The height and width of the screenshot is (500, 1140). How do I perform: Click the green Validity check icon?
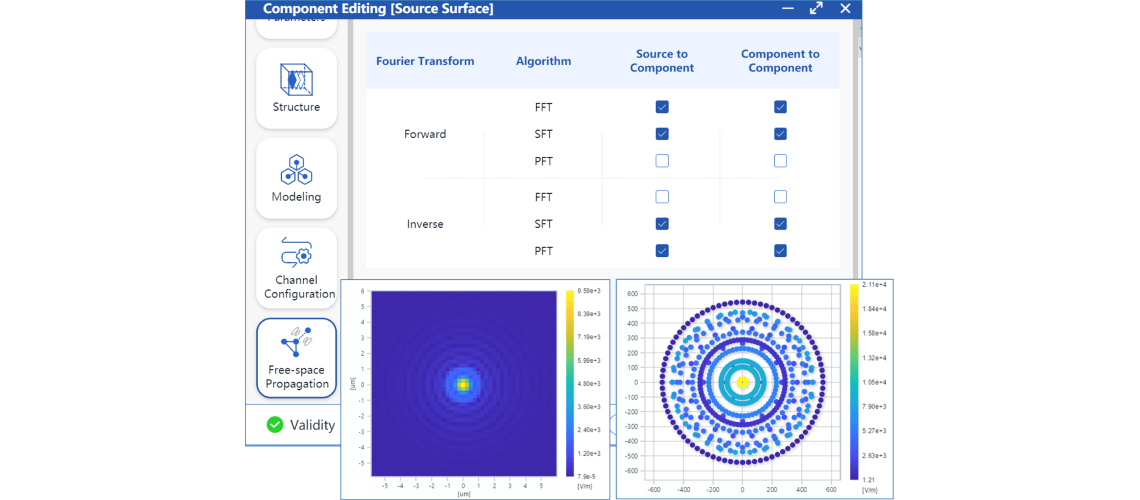[x=275, y=425]
